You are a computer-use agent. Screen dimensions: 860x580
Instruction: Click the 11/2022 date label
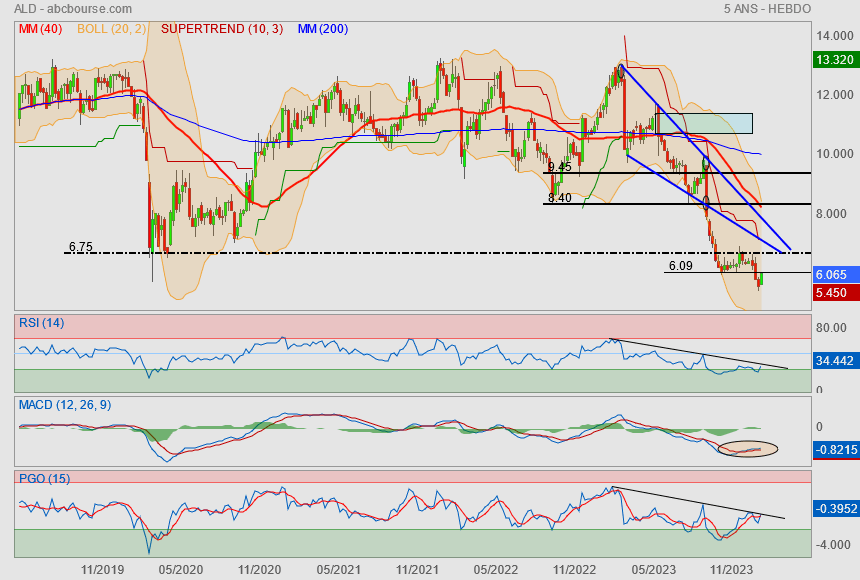(574, 570)
